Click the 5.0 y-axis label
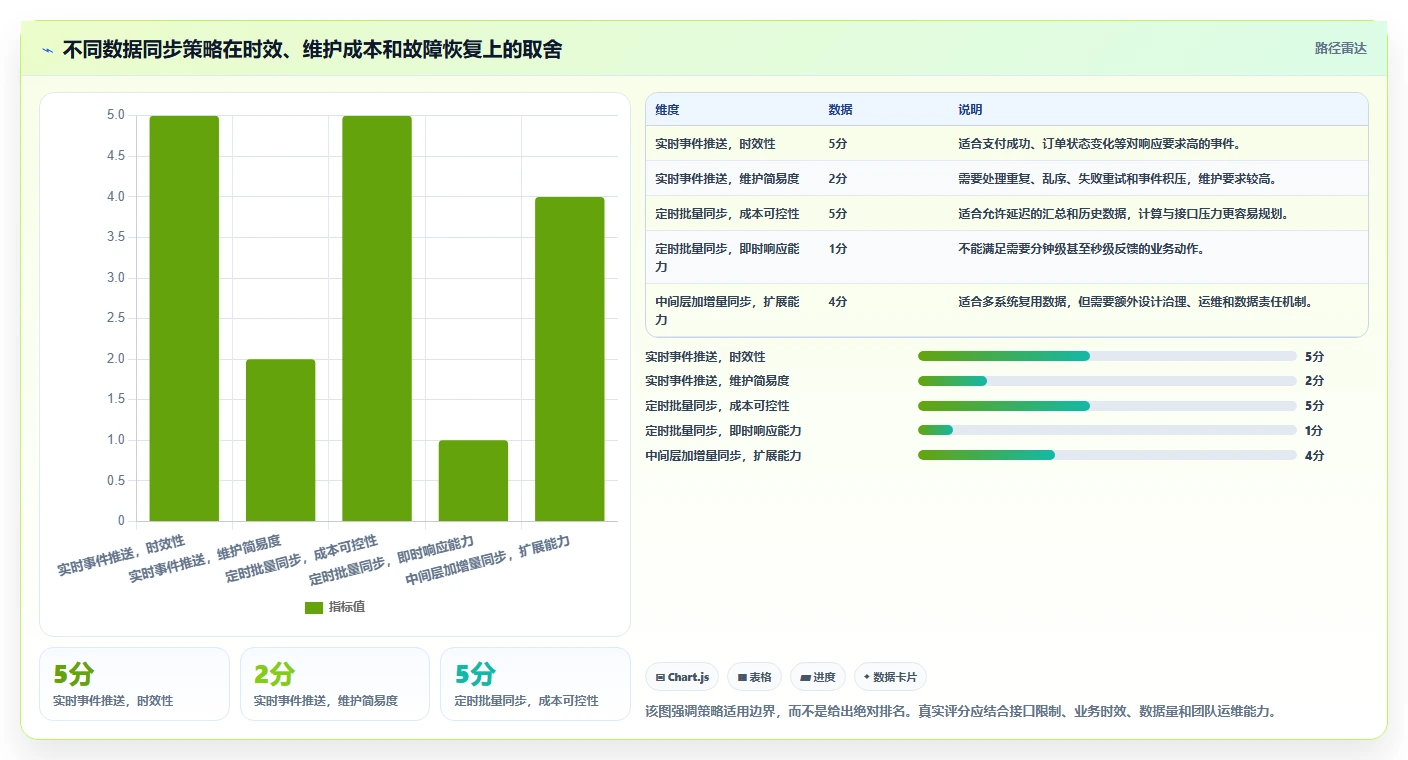 click(x=116, y=115)
